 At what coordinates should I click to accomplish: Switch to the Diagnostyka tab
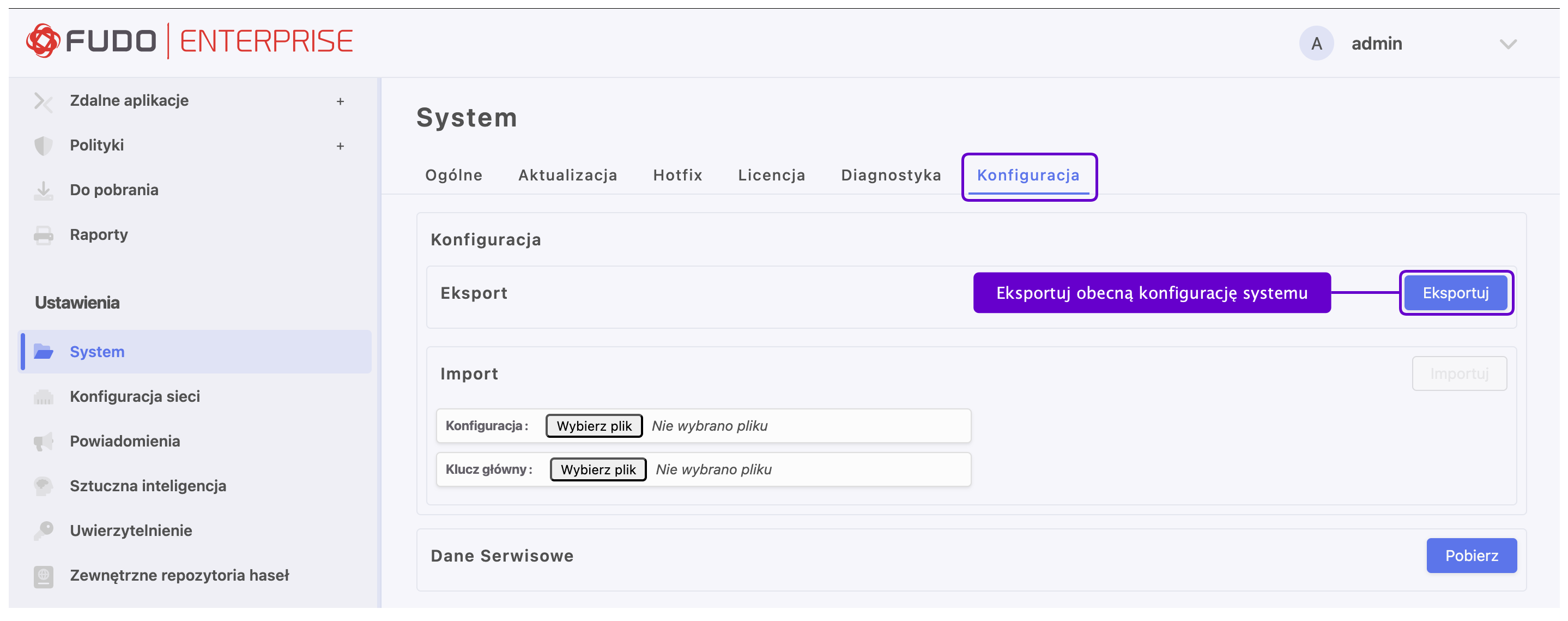pos(891,176)
